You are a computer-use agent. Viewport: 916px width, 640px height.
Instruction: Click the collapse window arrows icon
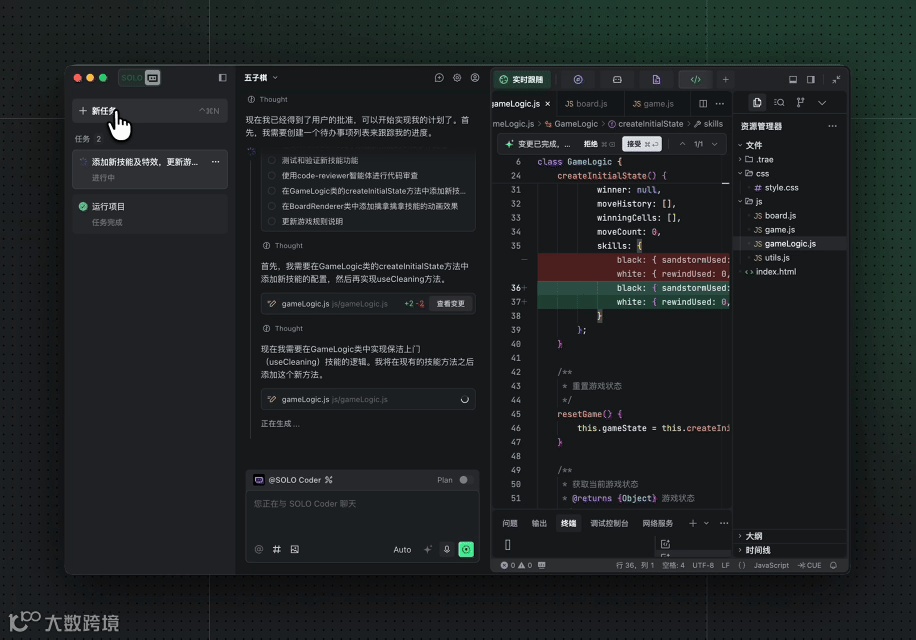(837, 79)
